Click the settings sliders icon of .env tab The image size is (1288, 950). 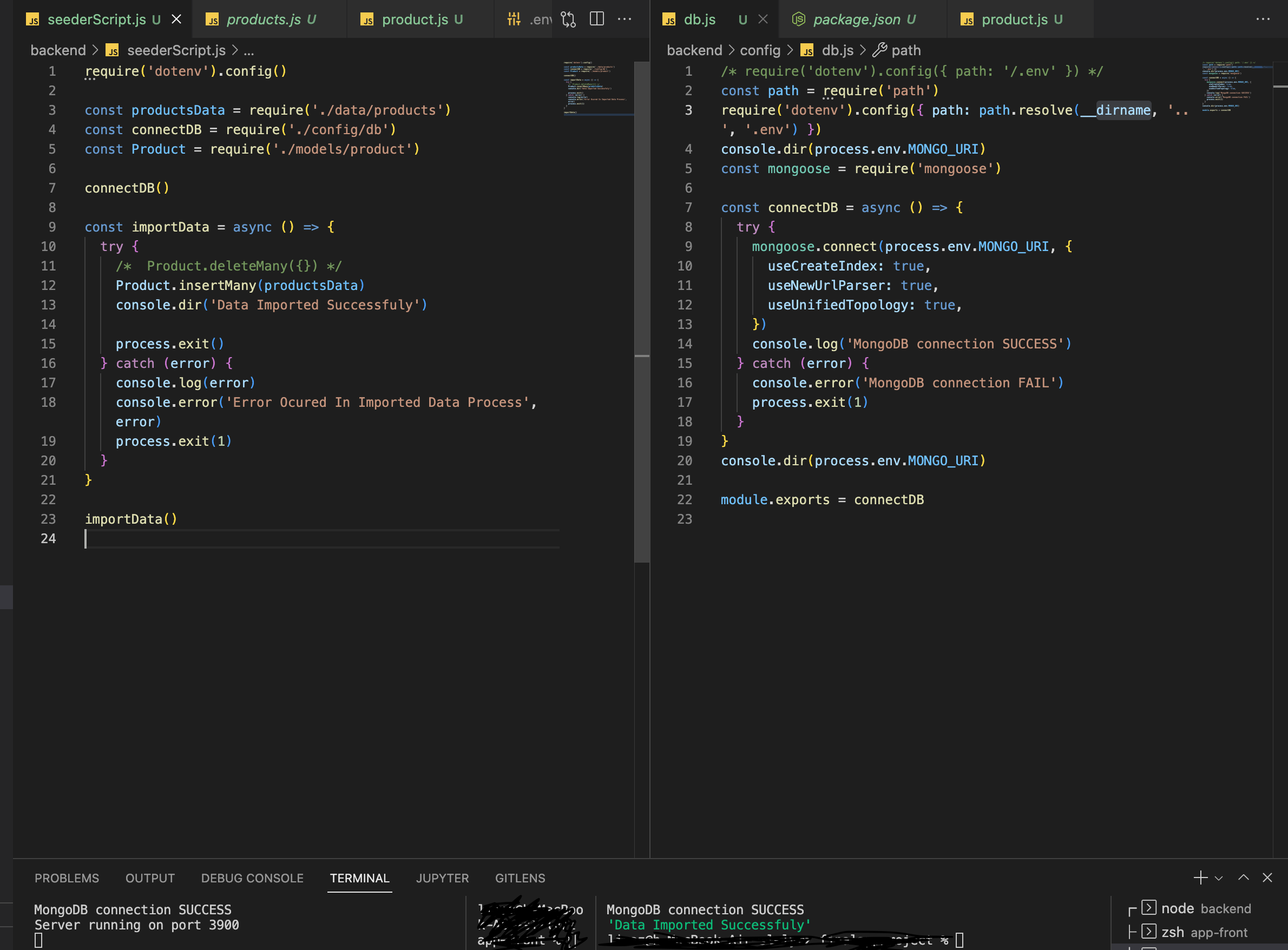pyautogui.click(x=514, y=19)
